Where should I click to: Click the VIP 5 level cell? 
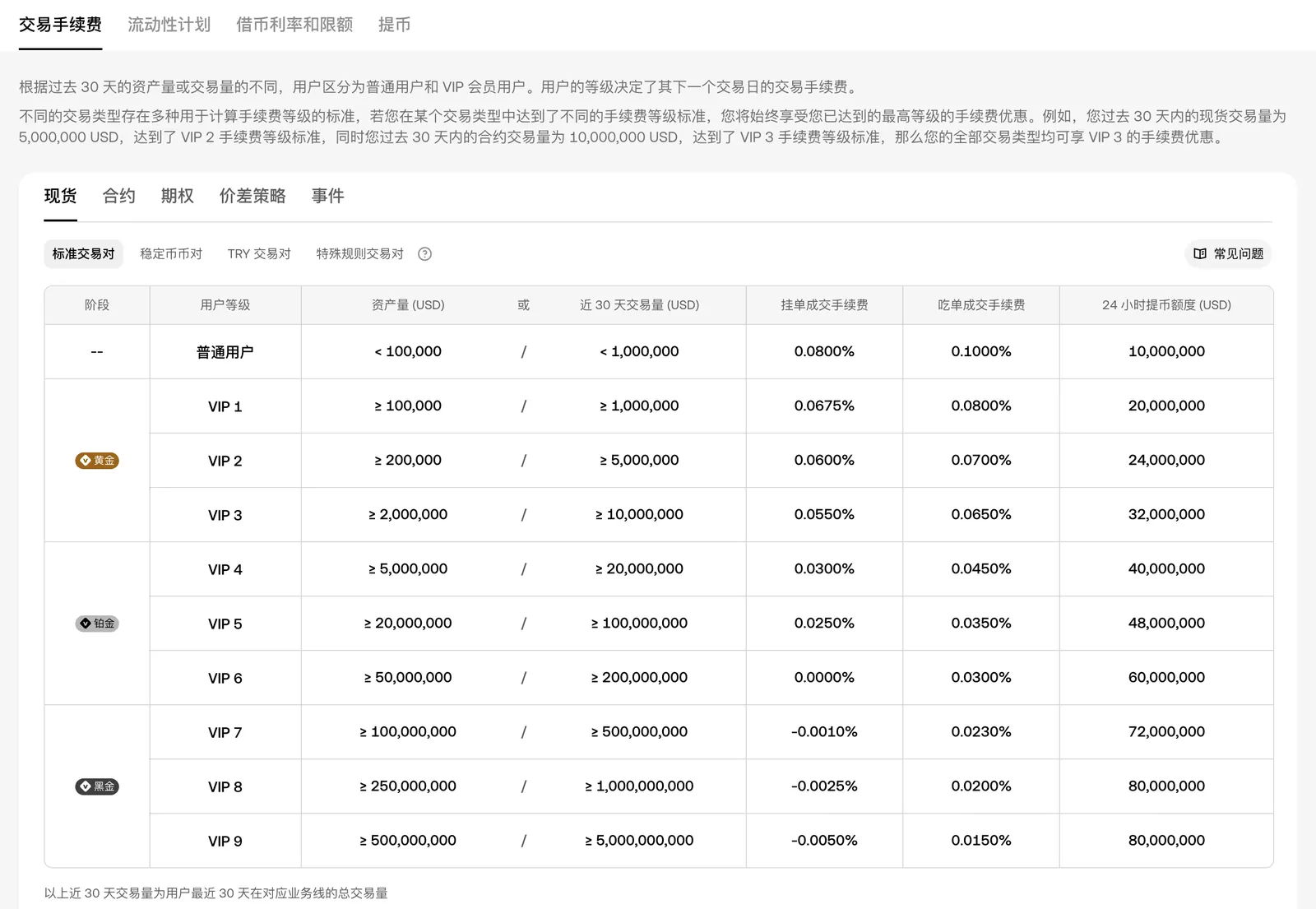(225, 624)
